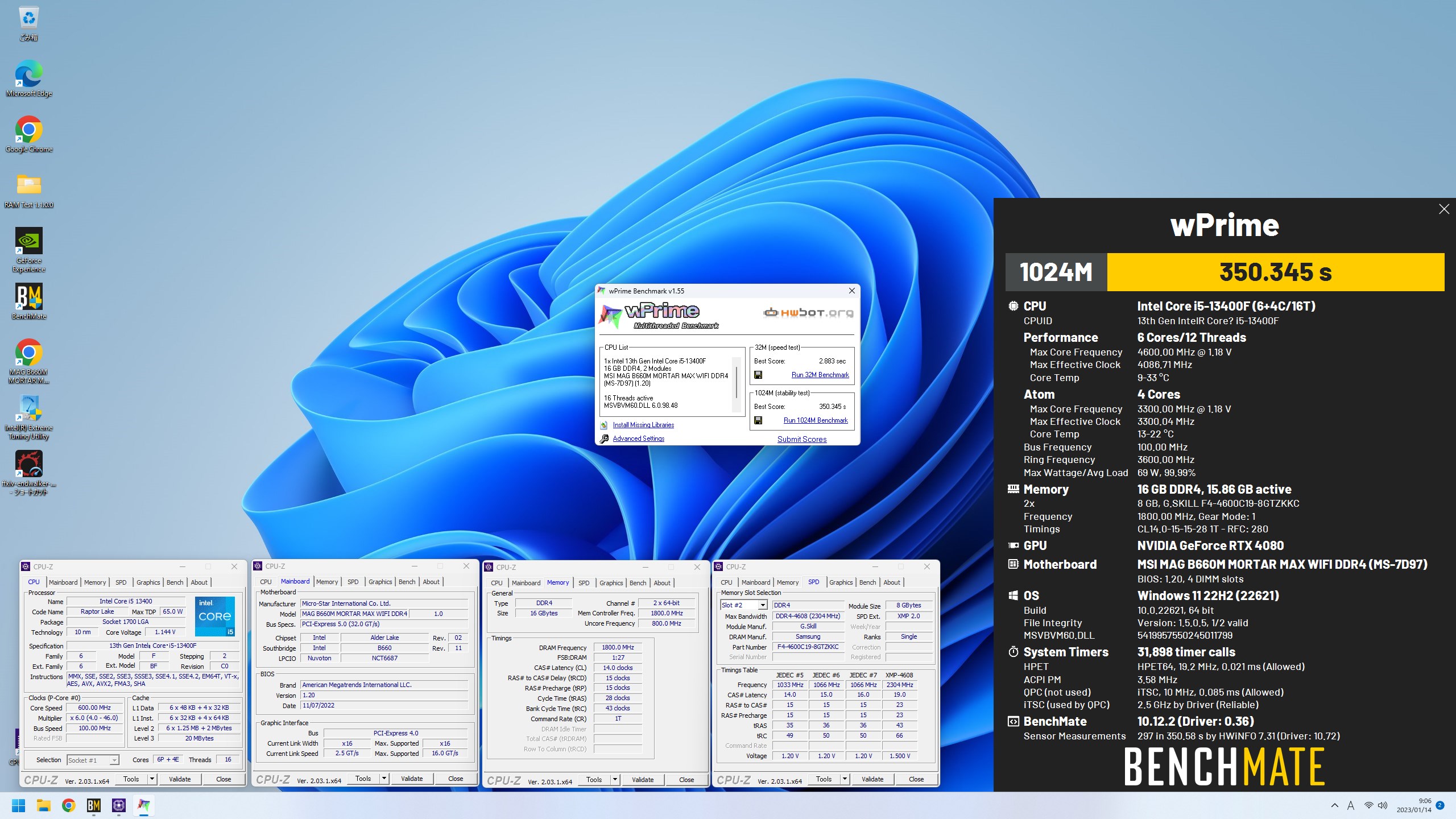
Task: Open ffxiv-endwalker benchmark shortcut
Action: (x=28, y=473)
